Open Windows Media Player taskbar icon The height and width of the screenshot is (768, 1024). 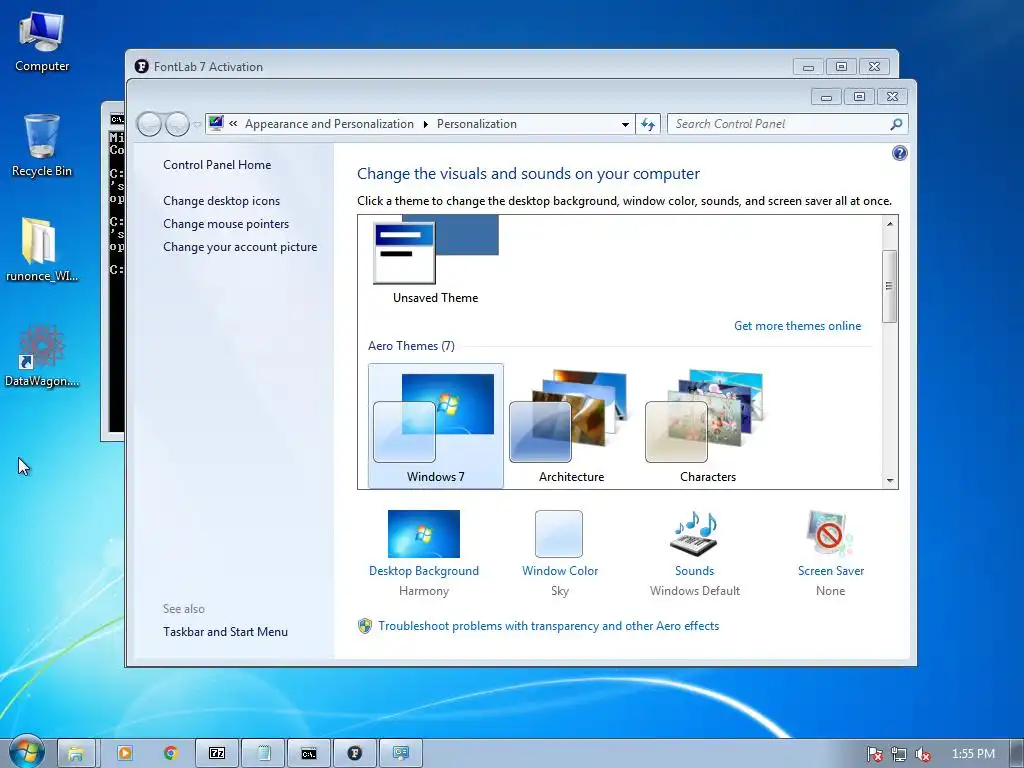pos(124,754)
